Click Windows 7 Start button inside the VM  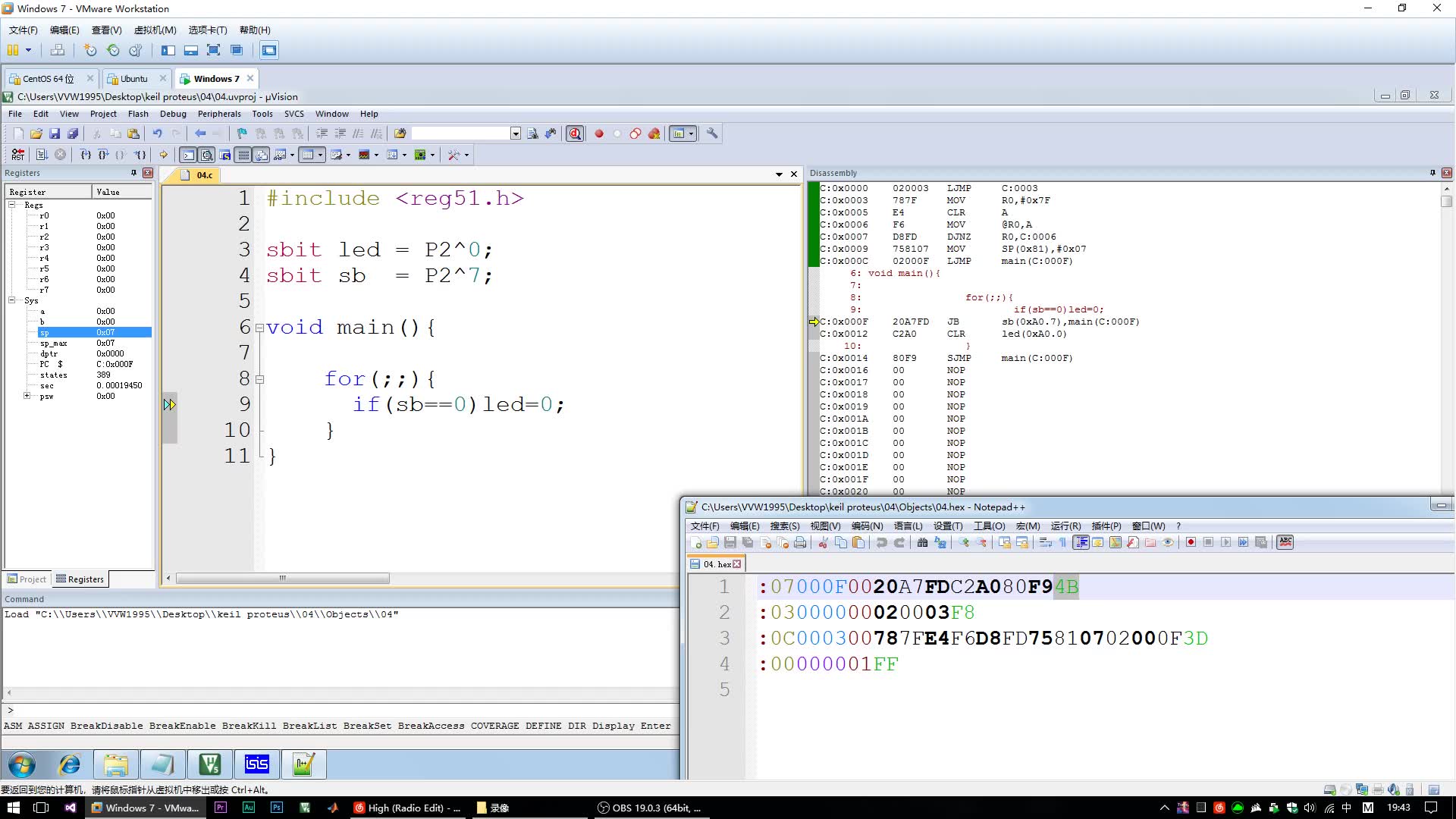21,764
